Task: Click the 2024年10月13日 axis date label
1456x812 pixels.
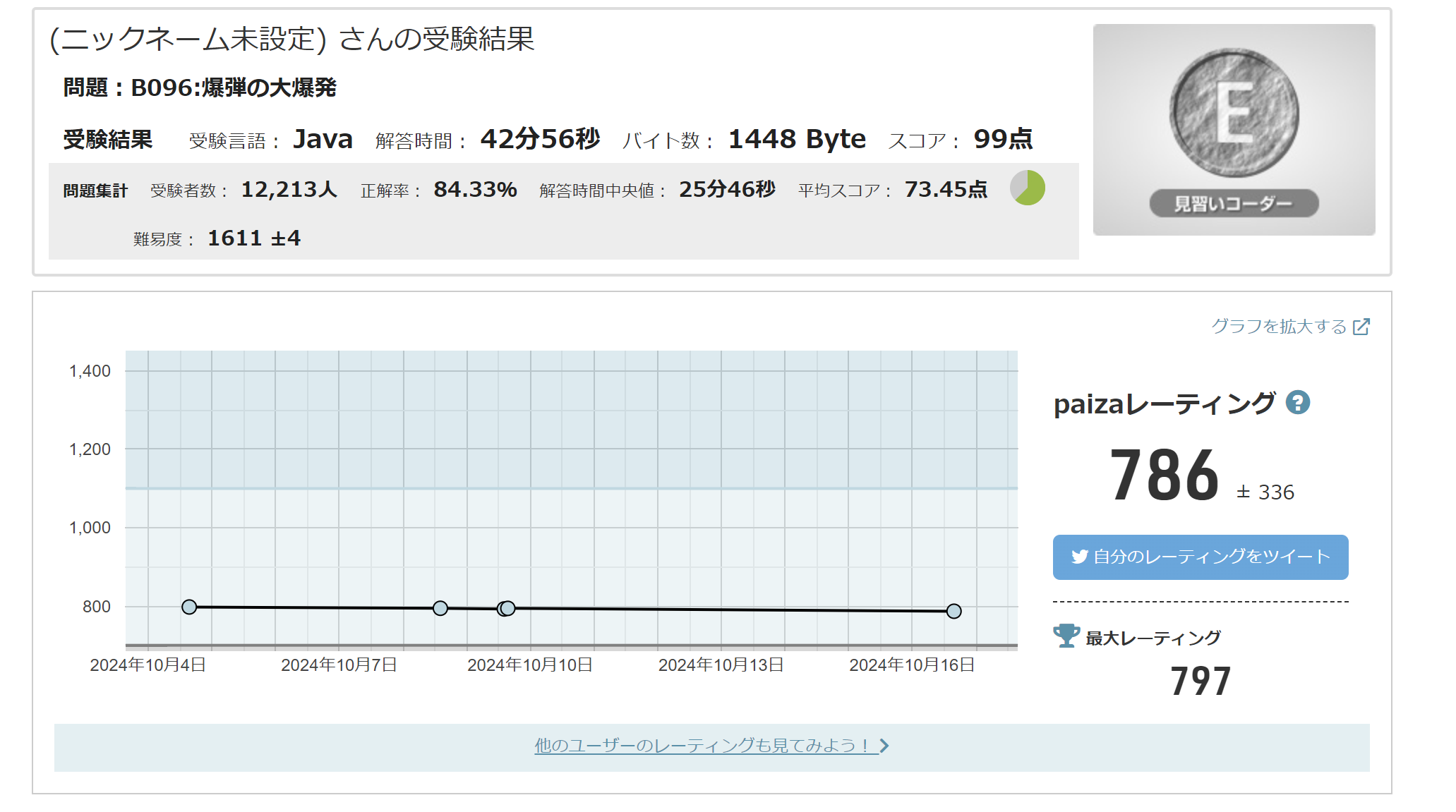Action: tap(721, 665)
